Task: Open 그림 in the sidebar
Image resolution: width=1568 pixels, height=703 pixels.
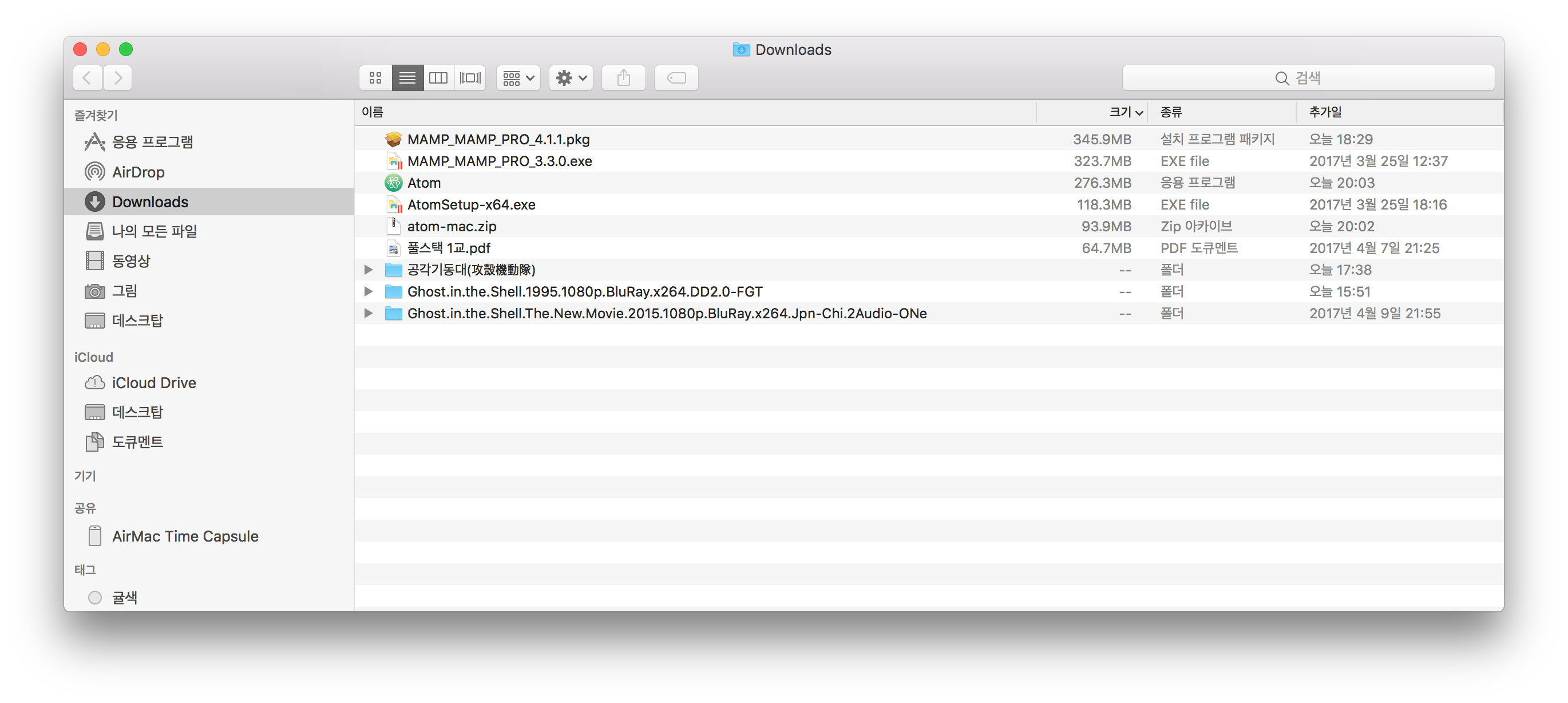Action: [209, 291]
